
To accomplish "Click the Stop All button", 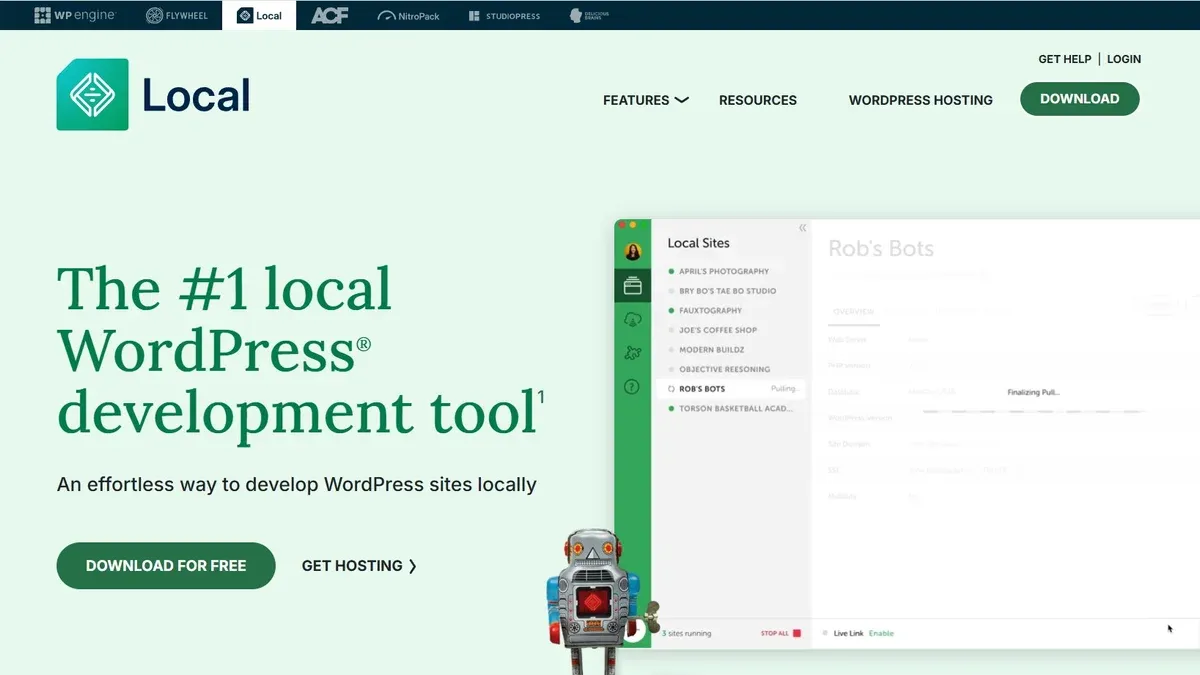I will (x=780, y=633).
